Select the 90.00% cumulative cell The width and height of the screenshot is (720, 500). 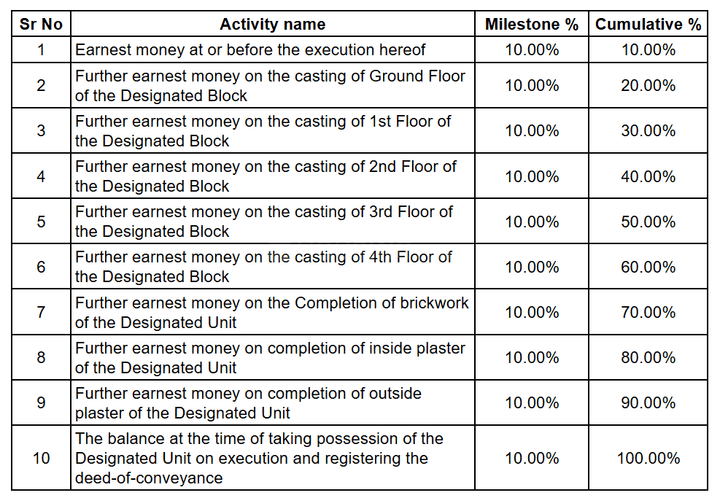(648, 402)
